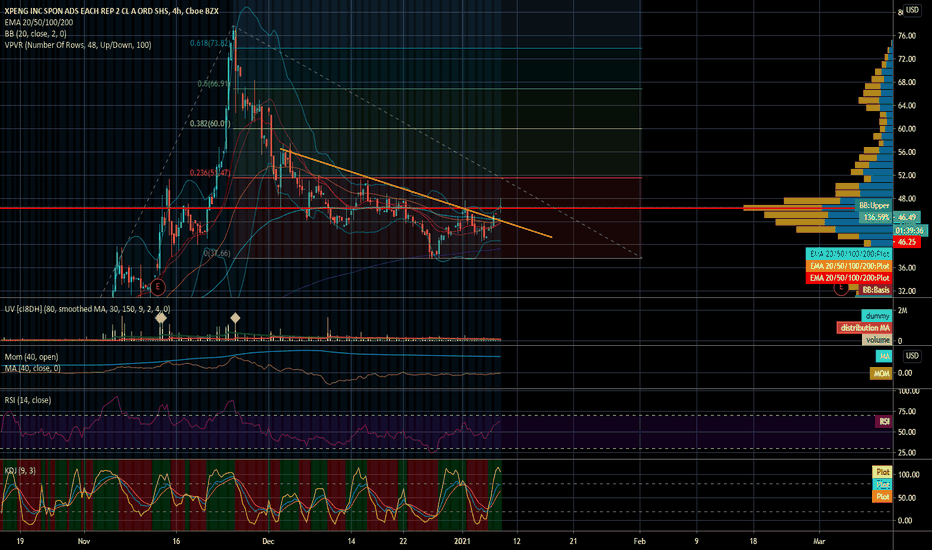Click the EMA 20/50/100/200 indicator legend

click(39, 23)
